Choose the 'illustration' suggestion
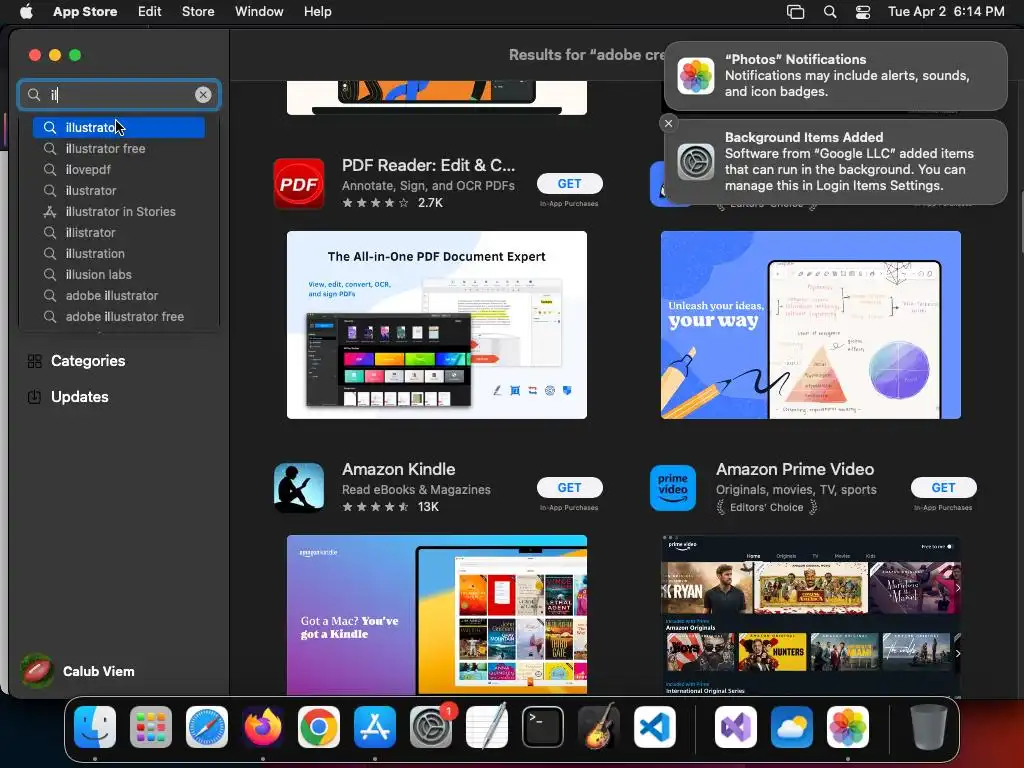 pos(119,253)
